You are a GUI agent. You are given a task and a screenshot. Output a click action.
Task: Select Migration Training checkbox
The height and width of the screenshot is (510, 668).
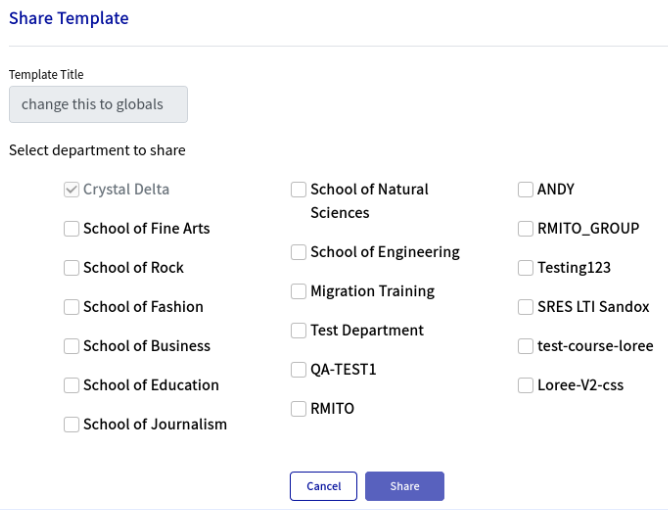[x=299, y=292]
